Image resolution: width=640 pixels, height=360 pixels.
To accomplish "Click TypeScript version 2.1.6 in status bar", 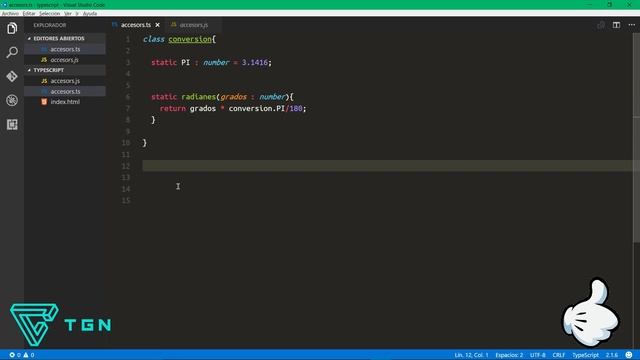I will 612,355.
